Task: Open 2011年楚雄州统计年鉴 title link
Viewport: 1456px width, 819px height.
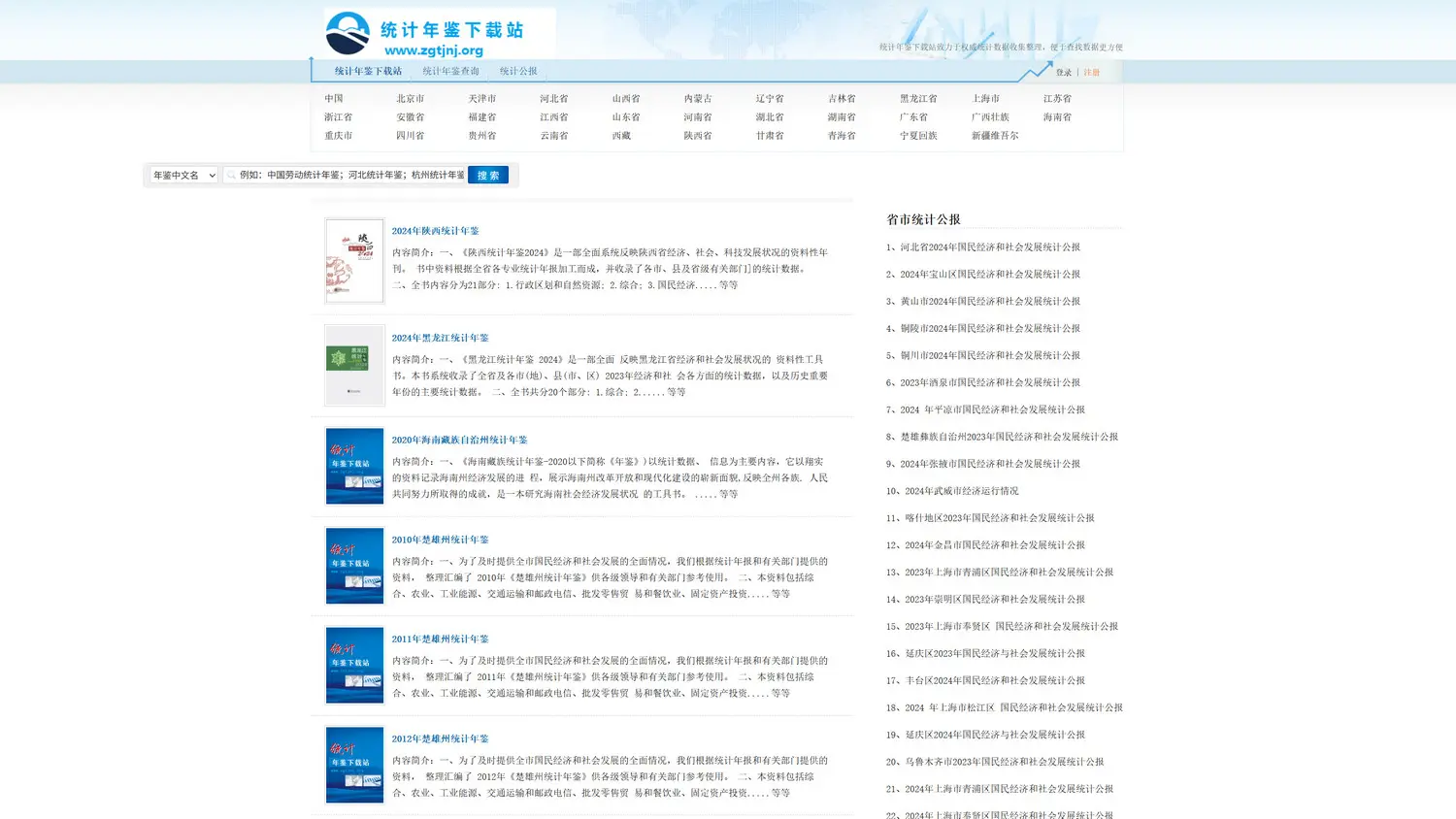Action: tap(441, 639)
